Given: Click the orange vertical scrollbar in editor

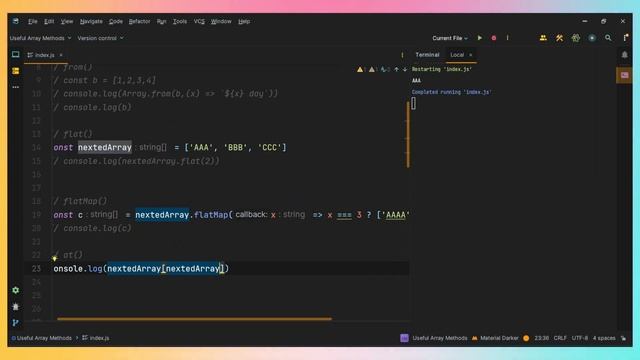Looking at the screenshot, I should 408,135.
